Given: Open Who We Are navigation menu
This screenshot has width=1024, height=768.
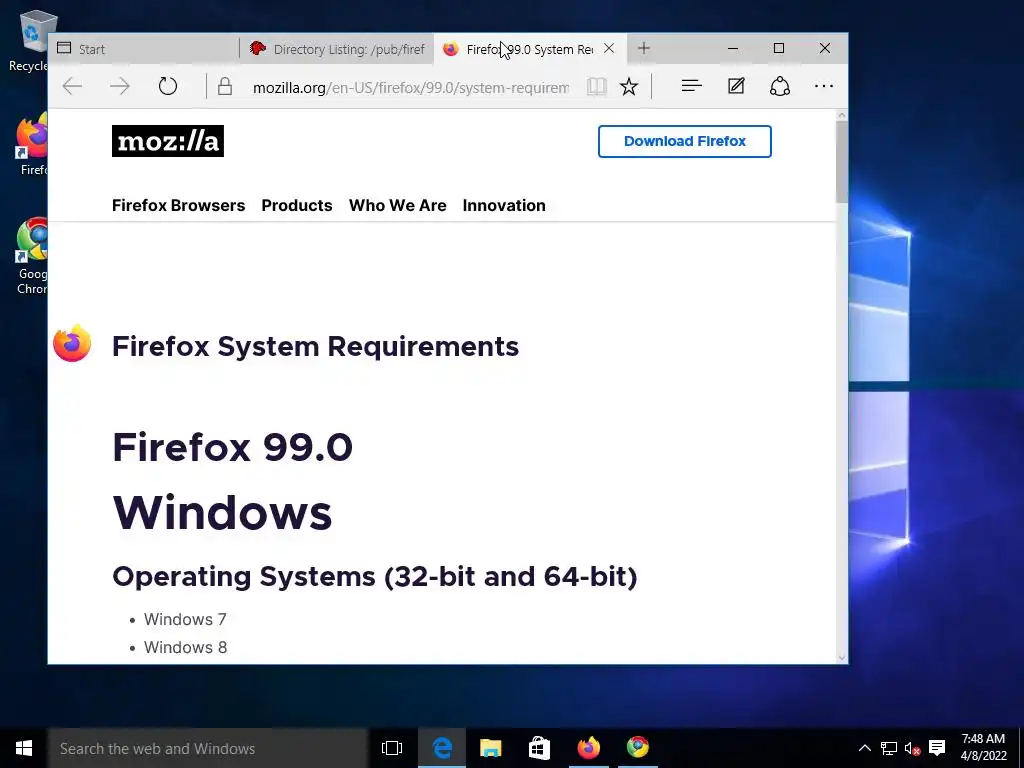Looking at the screenshot, I should [x=397, y=205].
